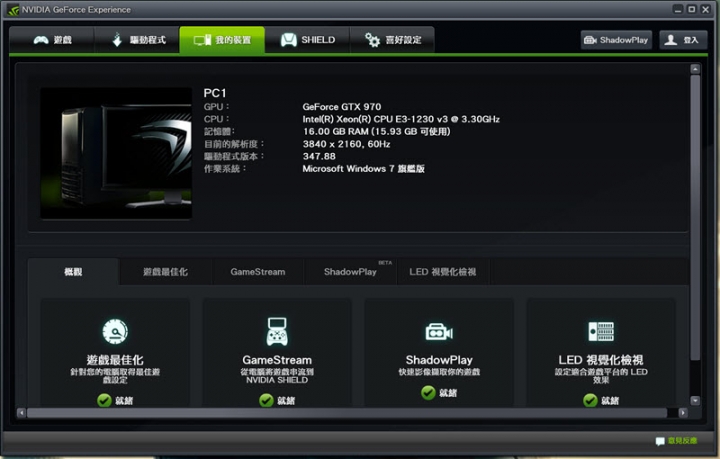The height and width of the screenshot is (459, 720).
Task: Click the green check under 遊戲最佳化
Action: pyautogui.click(x=104, y=400)
